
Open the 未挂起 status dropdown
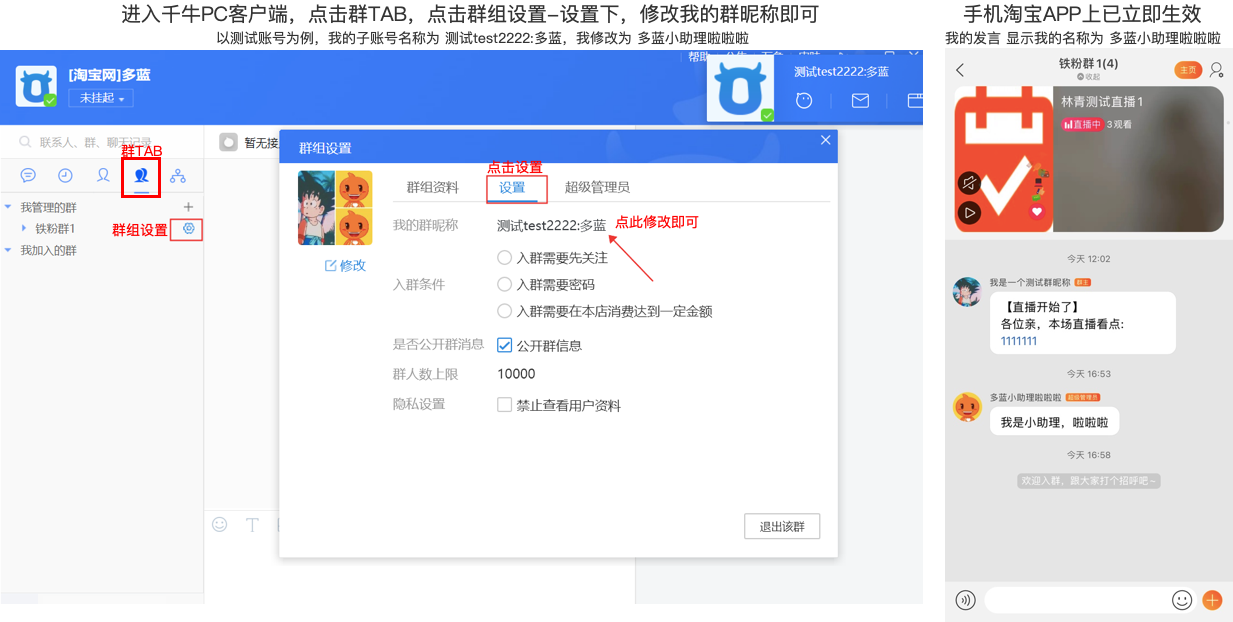pos(101,98)
